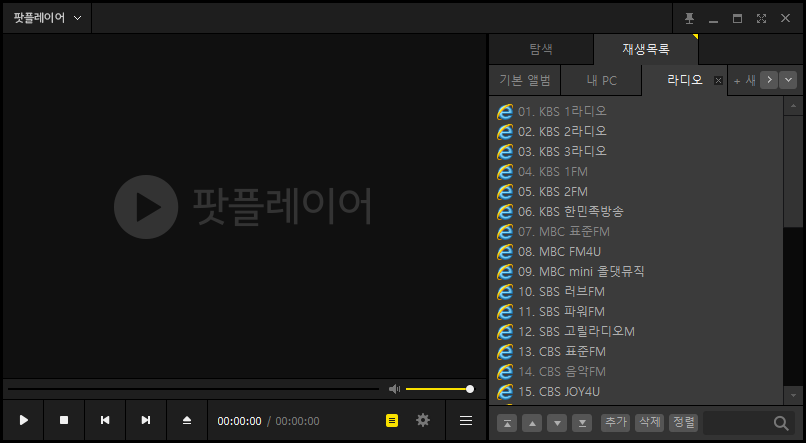Expand the playlist tab list dropdown
The height and width of the screenshot is (443, 806).
point(788,80)
